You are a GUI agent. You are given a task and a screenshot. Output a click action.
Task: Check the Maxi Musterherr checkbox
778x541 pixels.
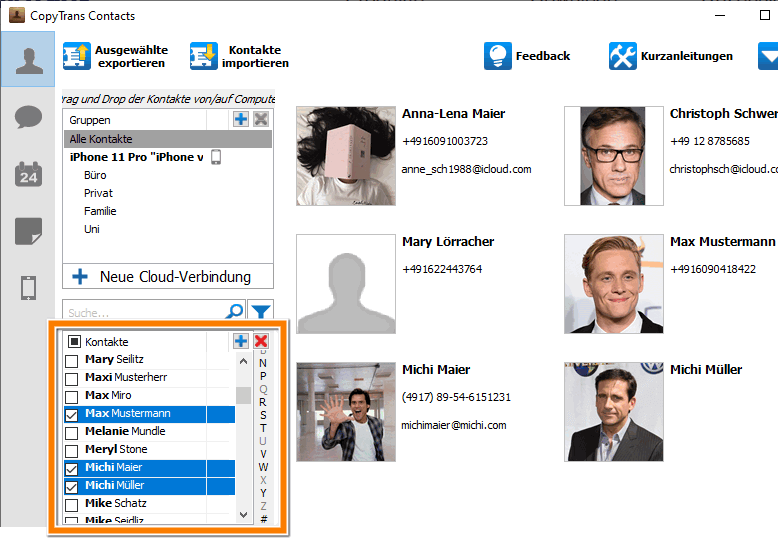71,379
